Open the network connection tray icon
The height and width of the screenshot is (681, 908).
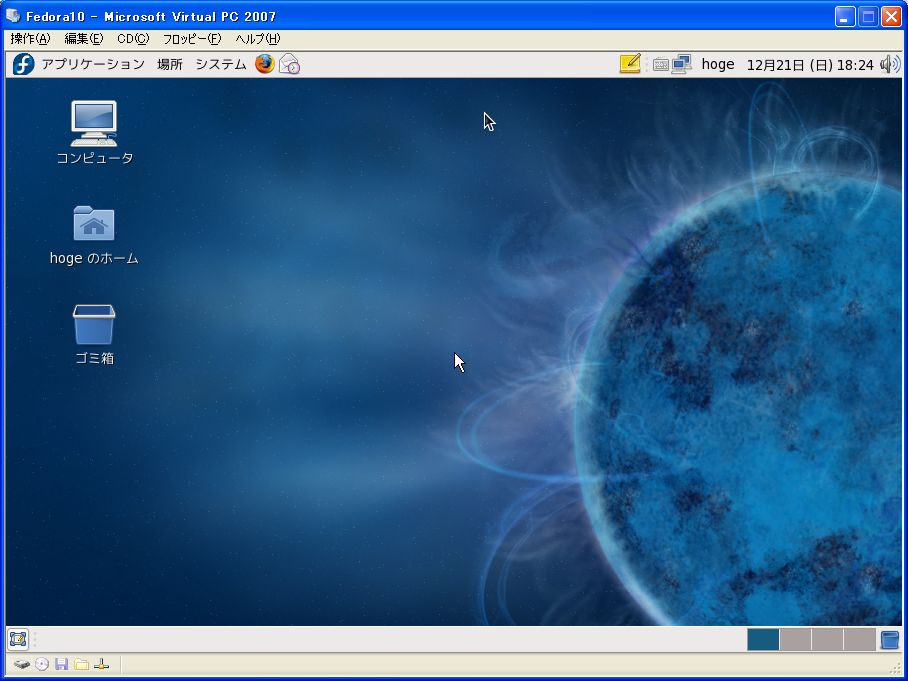click(x=682, y=64)
